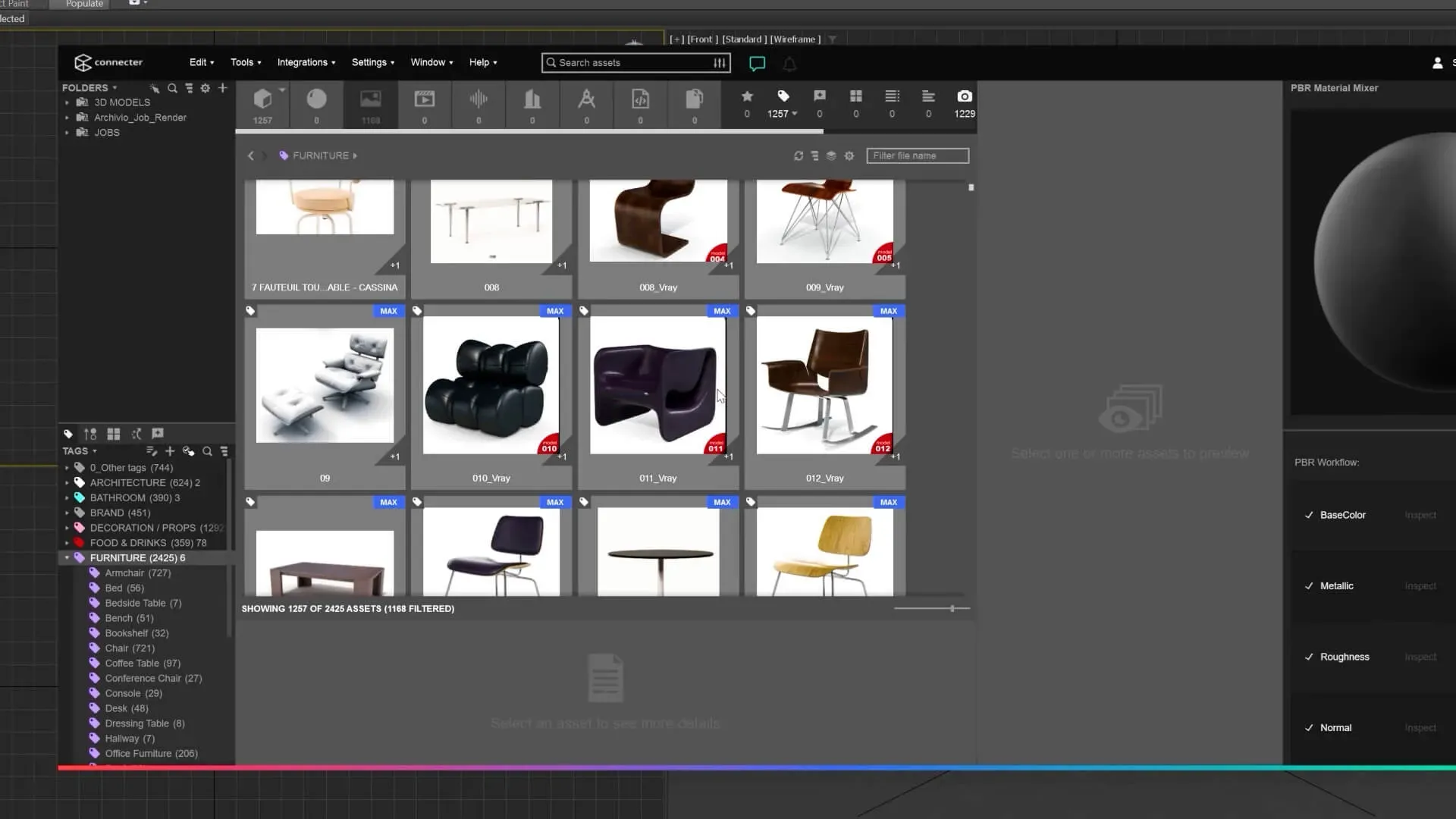Open the notifications bell icon
Image resolution: width=1456 pixels, height=819 pixels.
click(x=789, y=64)
